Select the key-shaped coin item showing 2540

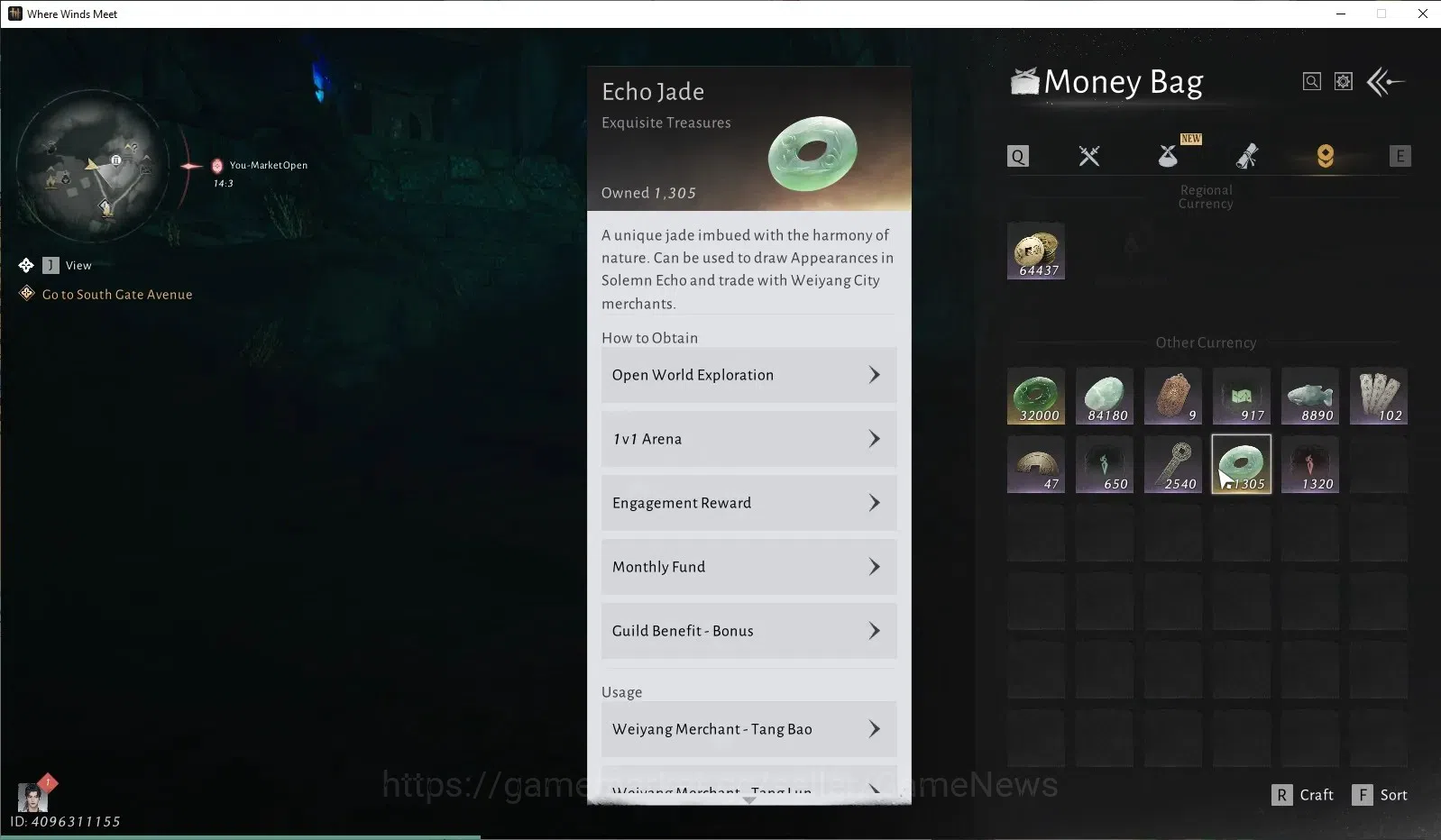click(x=1173, y=464)
